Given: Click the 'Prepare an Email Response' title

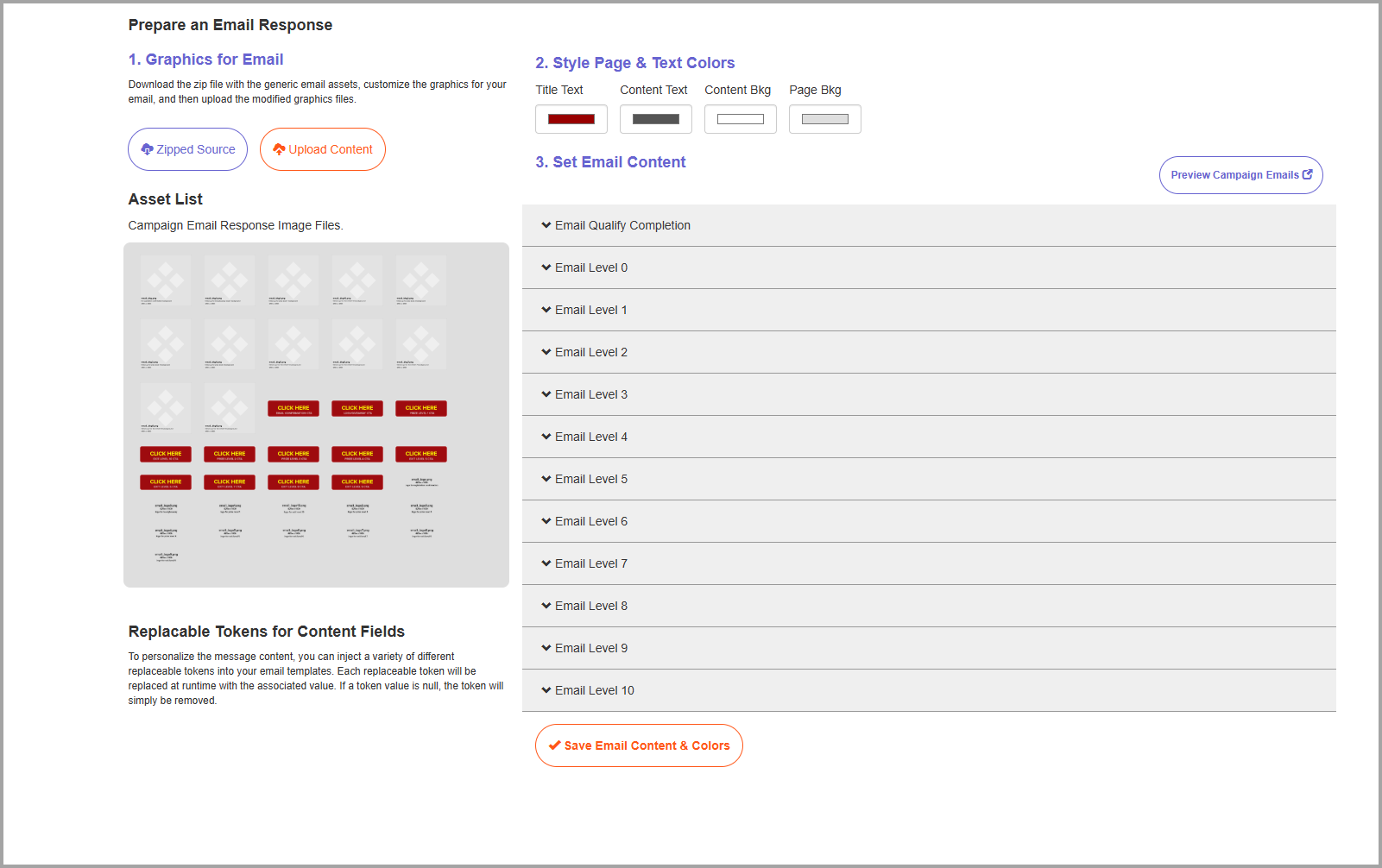Looking at the screenshot, I should pyautogui.click(x=230, y=25).
